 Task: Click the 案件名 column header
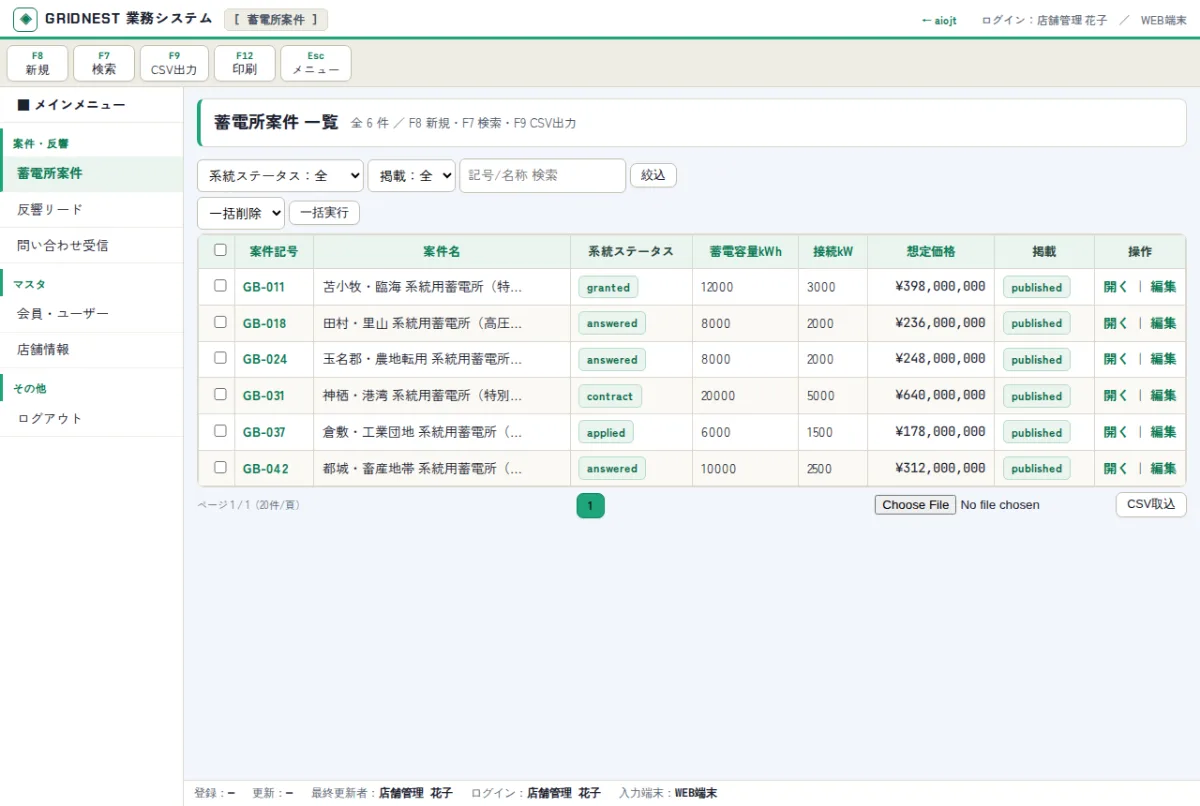(442, 251)
